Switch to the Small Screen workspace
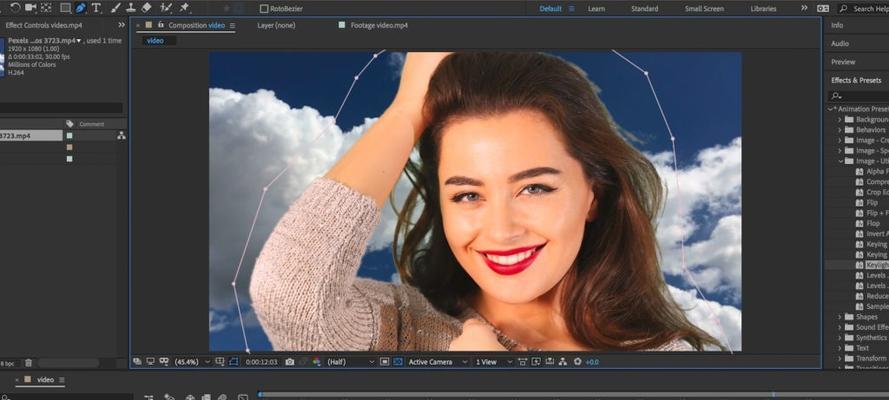889x400 pixels. tap(704, 8)
